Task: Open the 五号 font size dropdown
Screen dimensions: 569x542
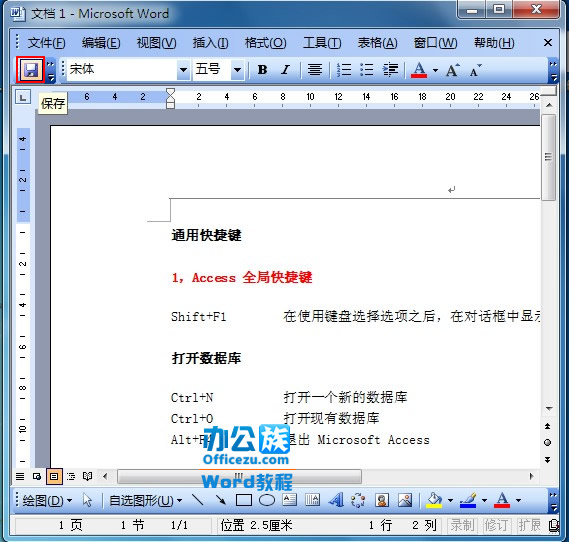Action: tap(237, 69)
